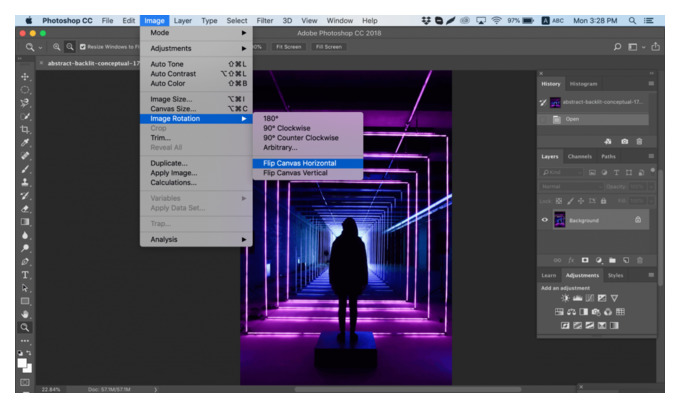
Task: Add Color Balance adjustment scales icon
Action: tap(572, 312)
